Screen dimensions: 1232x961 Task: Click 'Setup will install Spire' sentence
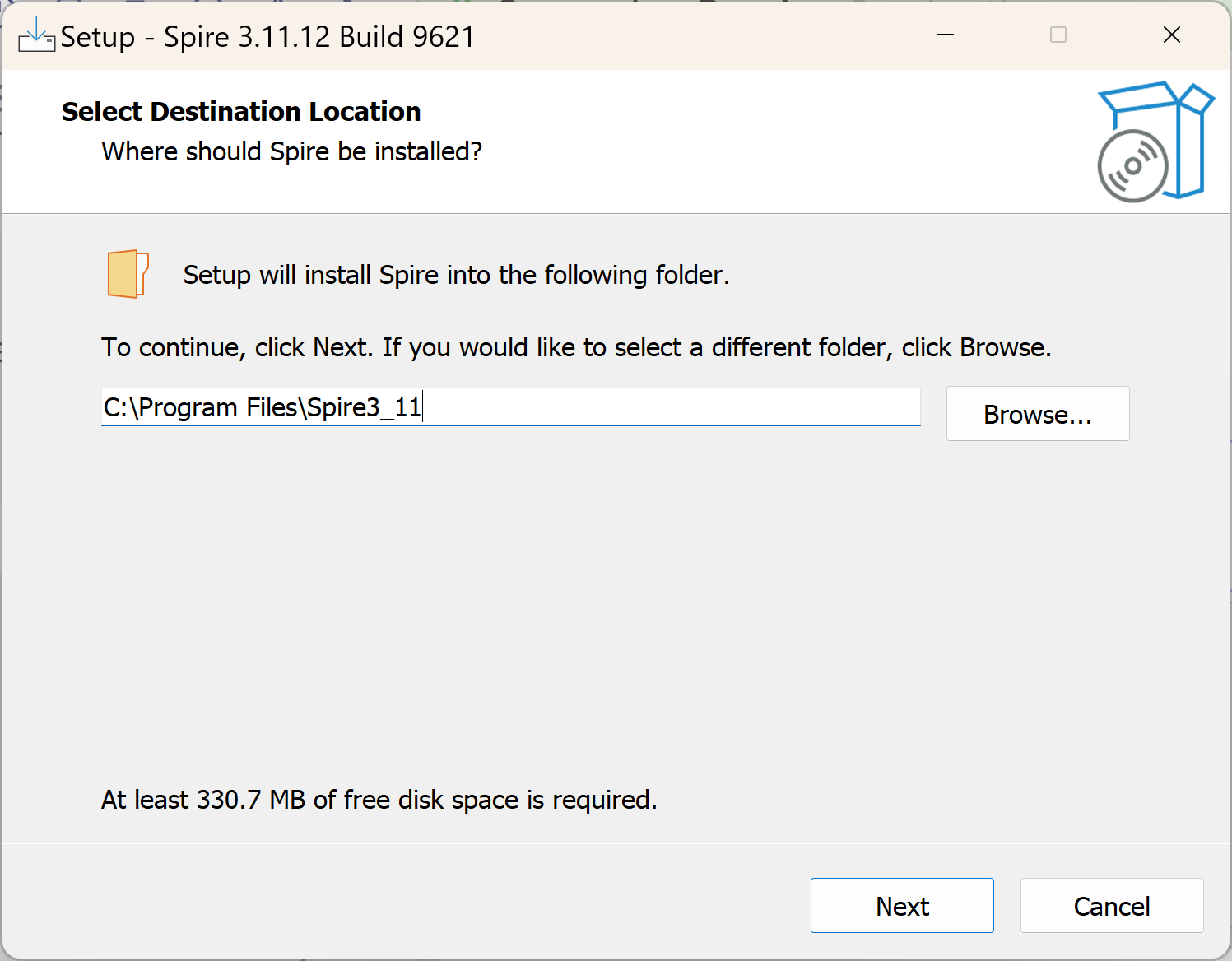(x=457, y=275)
